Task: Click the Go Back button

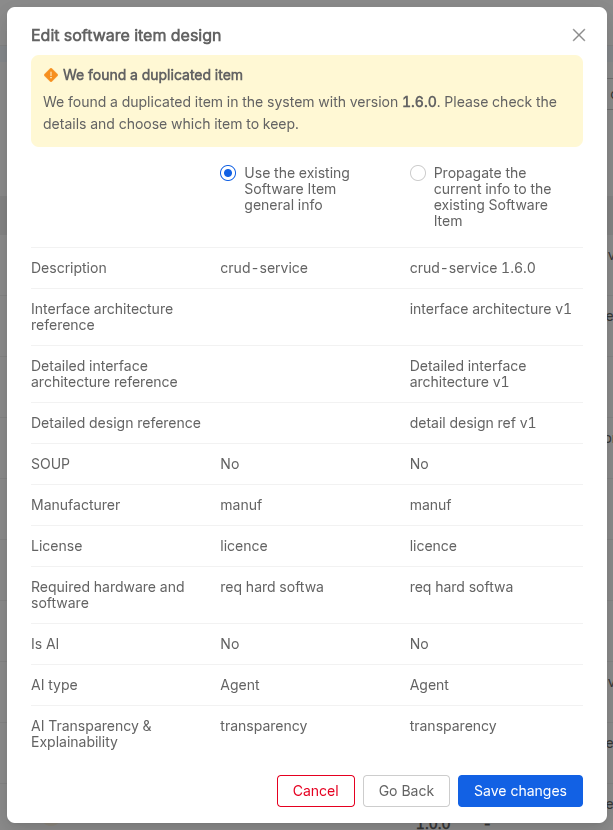Action: [x=406, y=790]
